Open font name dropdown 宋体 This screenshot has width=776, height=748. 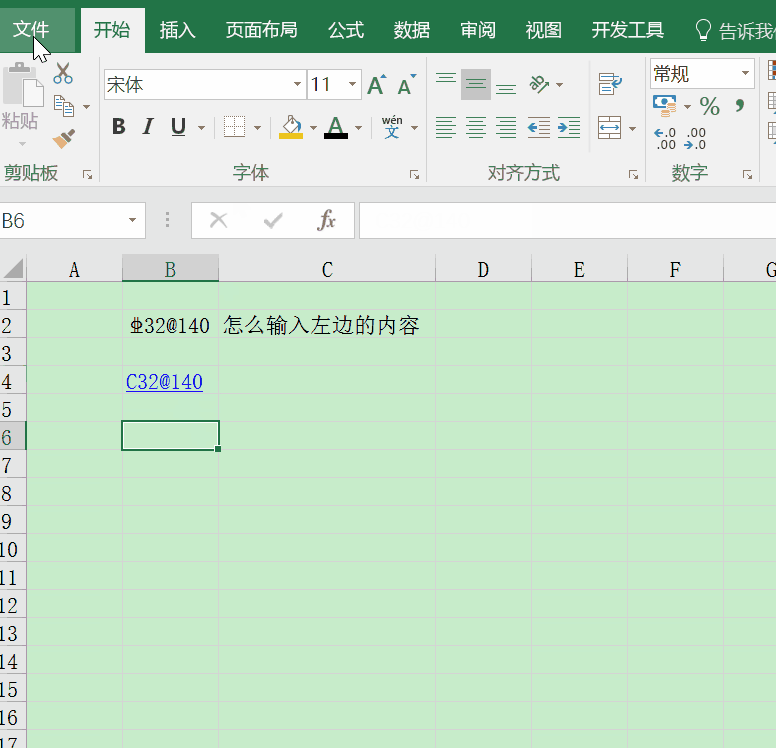tap(297, 84)
